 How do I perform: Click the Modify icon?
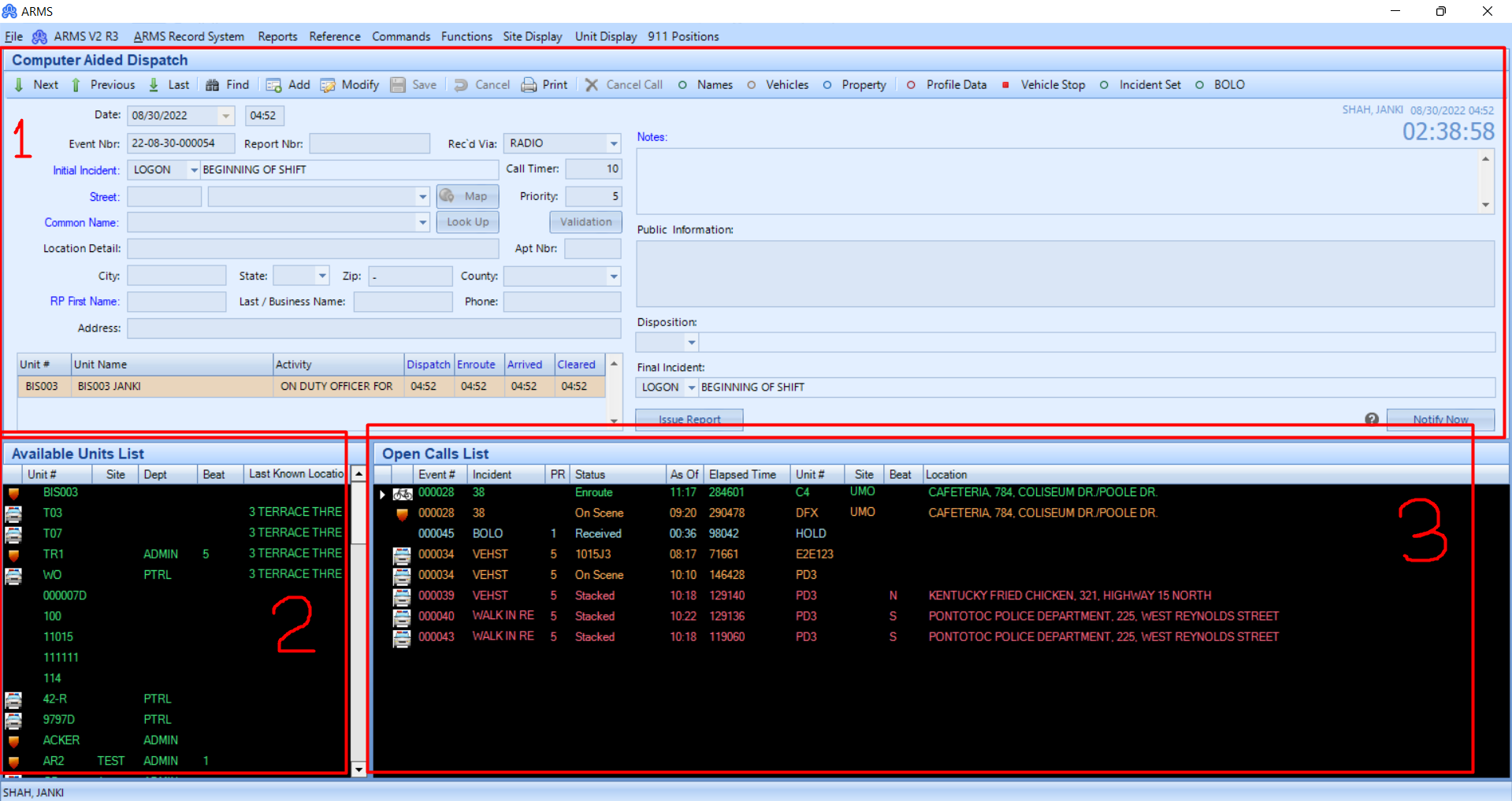tap(329, 84)
